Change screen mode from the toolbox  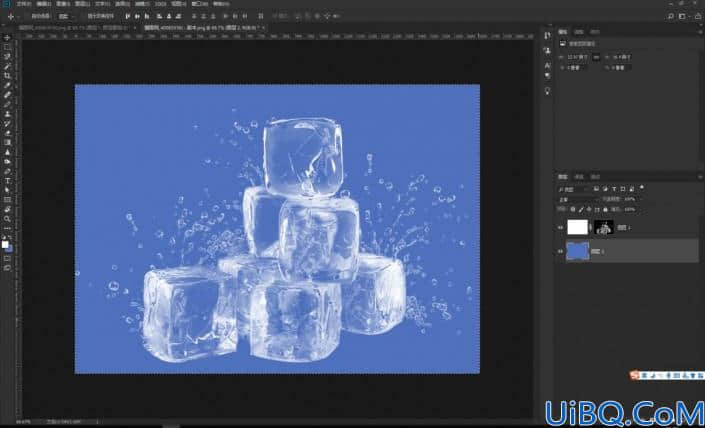tap(7, 268)
